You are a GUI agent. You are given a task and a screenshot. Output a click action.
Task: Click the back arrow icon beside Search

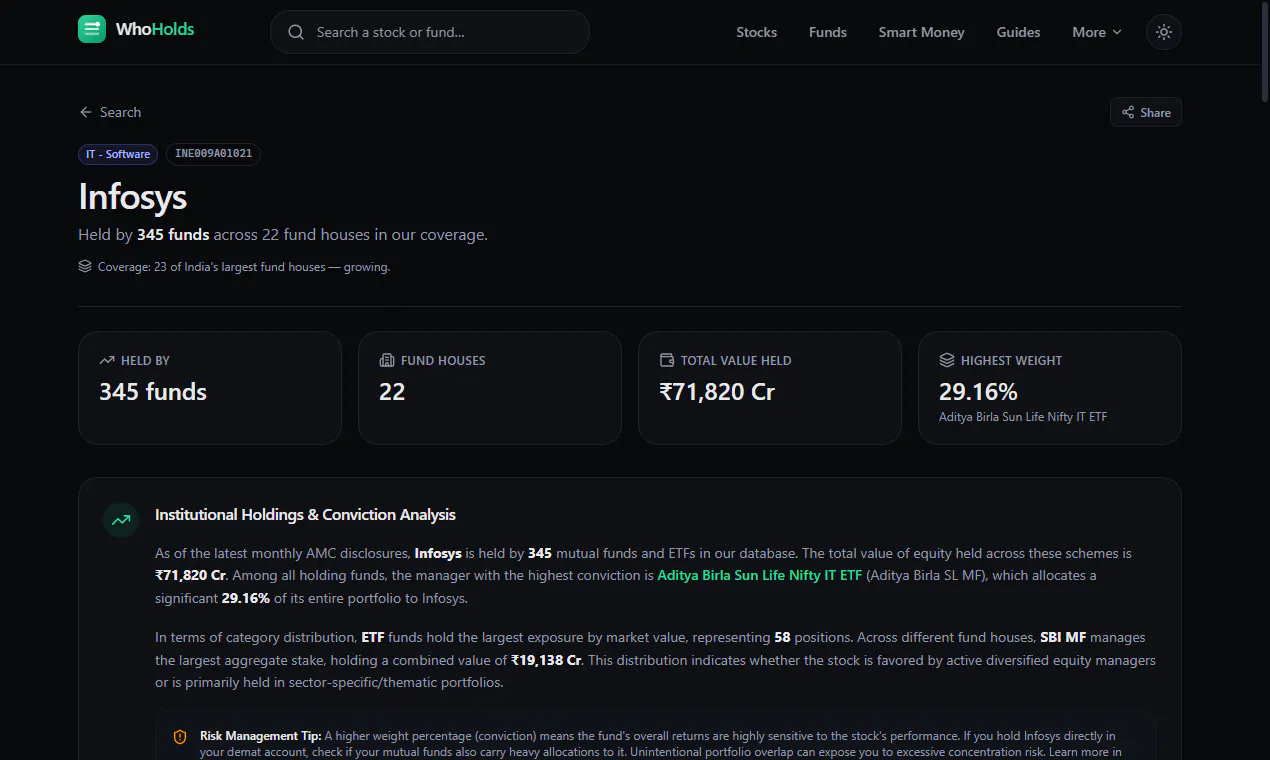86,112
